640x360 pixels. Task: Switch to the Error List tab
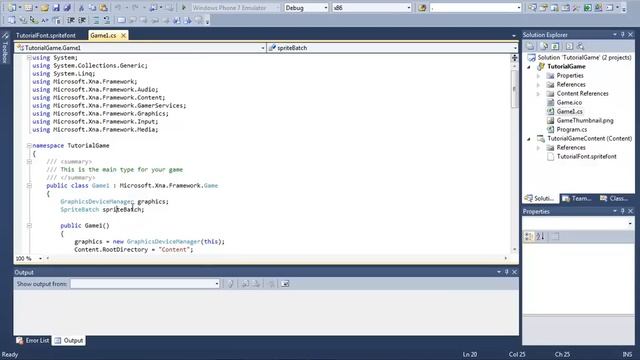(x=33, y=340)
